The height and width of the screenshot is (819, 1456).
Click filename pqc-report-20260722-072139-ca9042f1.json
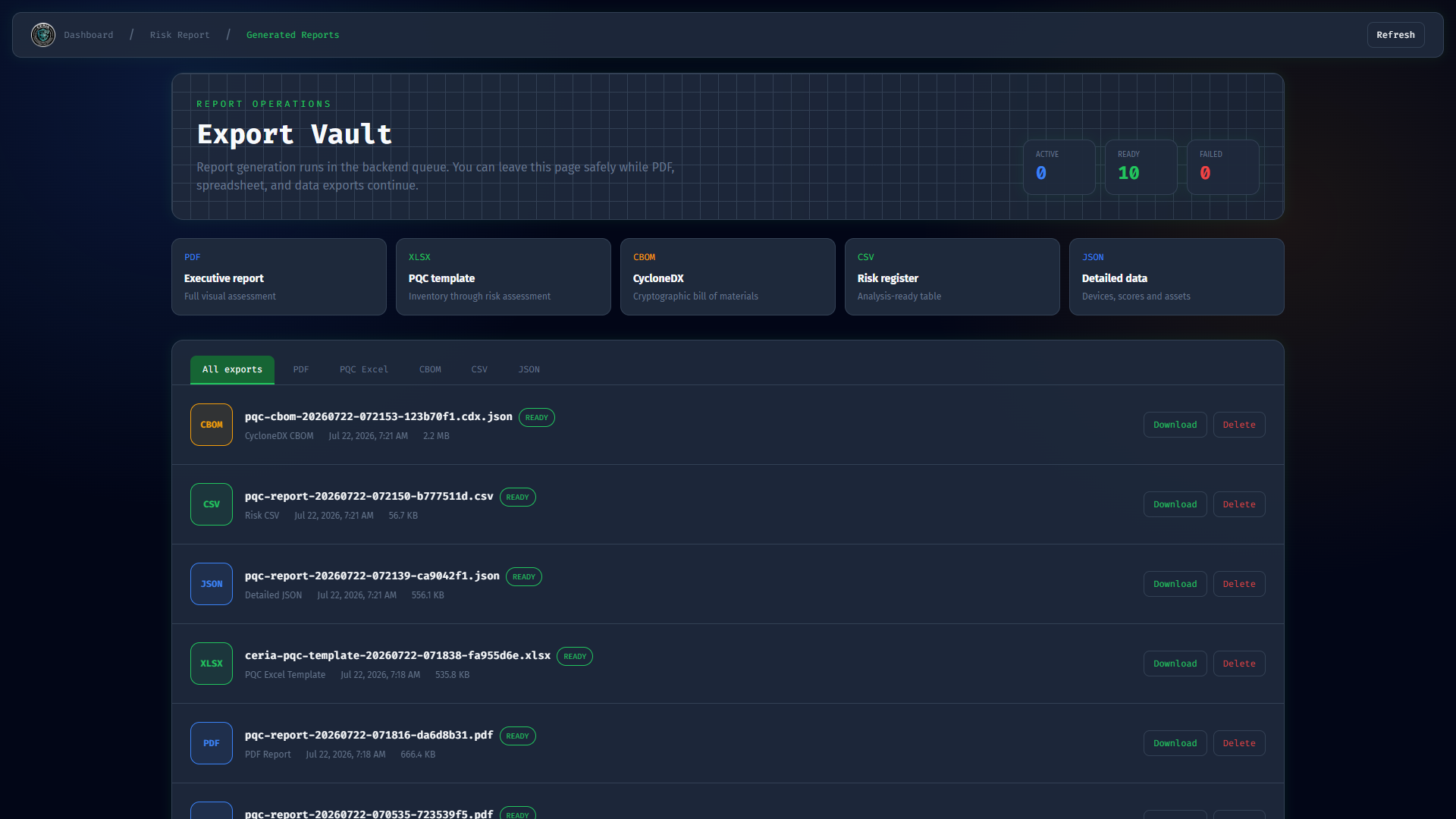click(x=372, y=576)
